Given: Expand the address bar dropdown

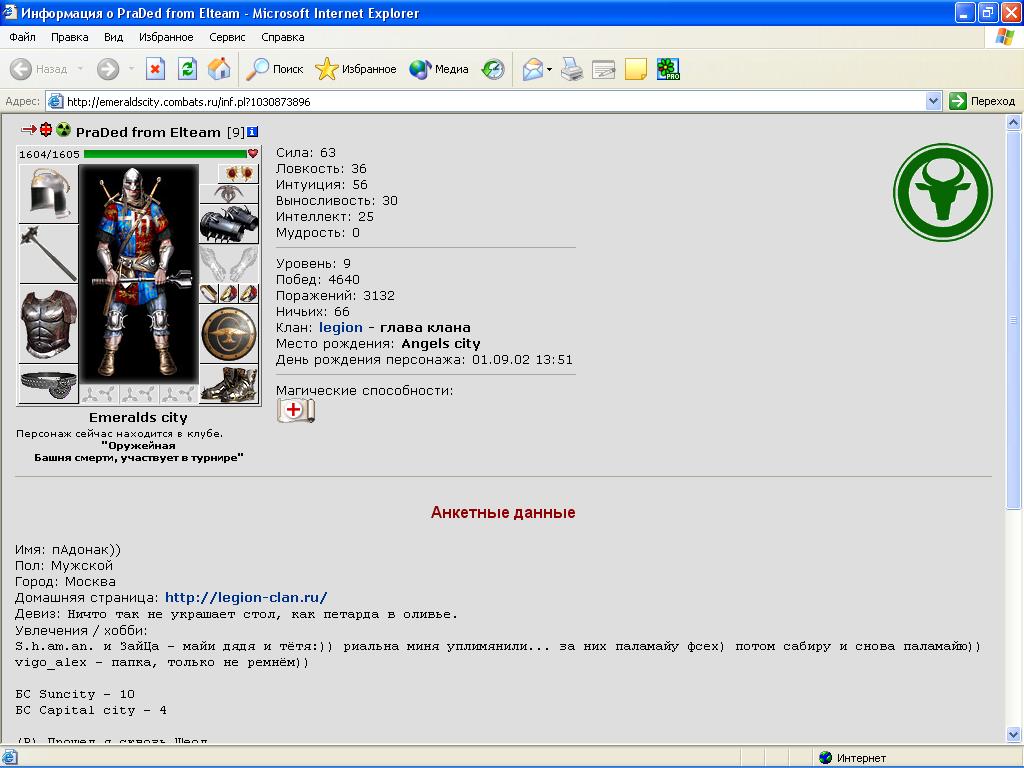Looking at the screenshot, I should coord(933,101).
